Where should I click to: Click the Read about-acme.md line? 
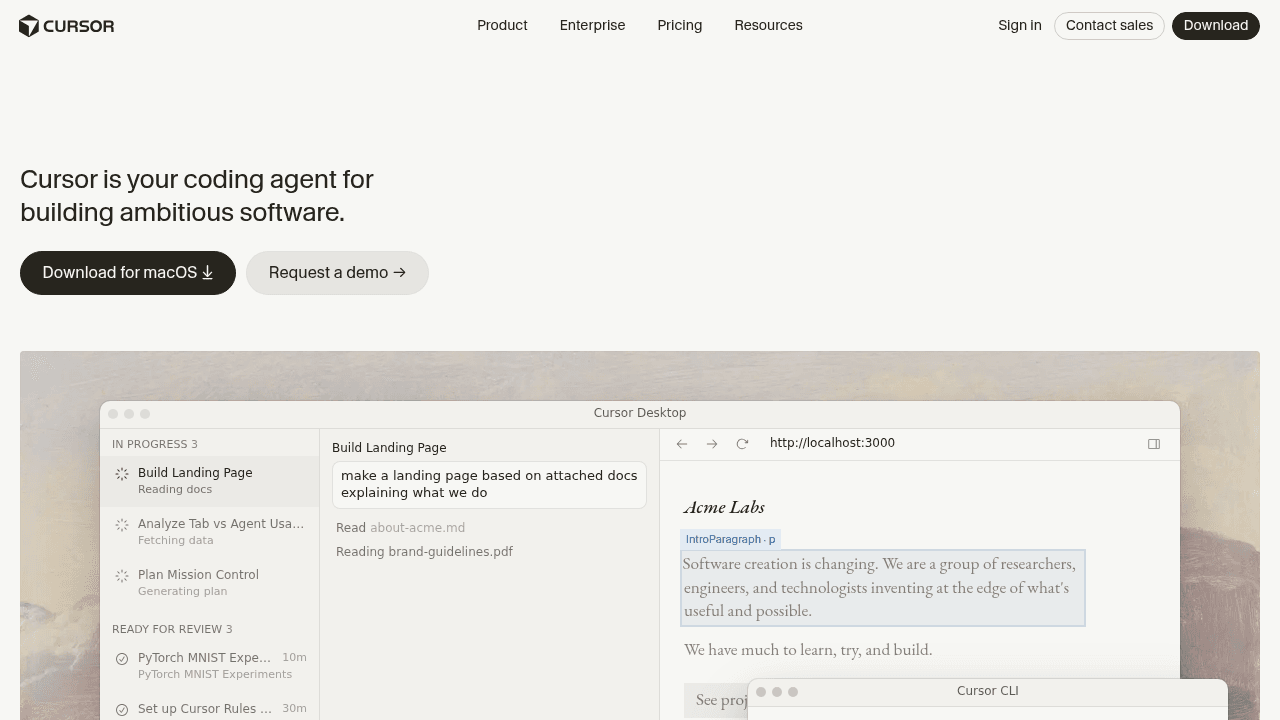click(x=400, y=528)
